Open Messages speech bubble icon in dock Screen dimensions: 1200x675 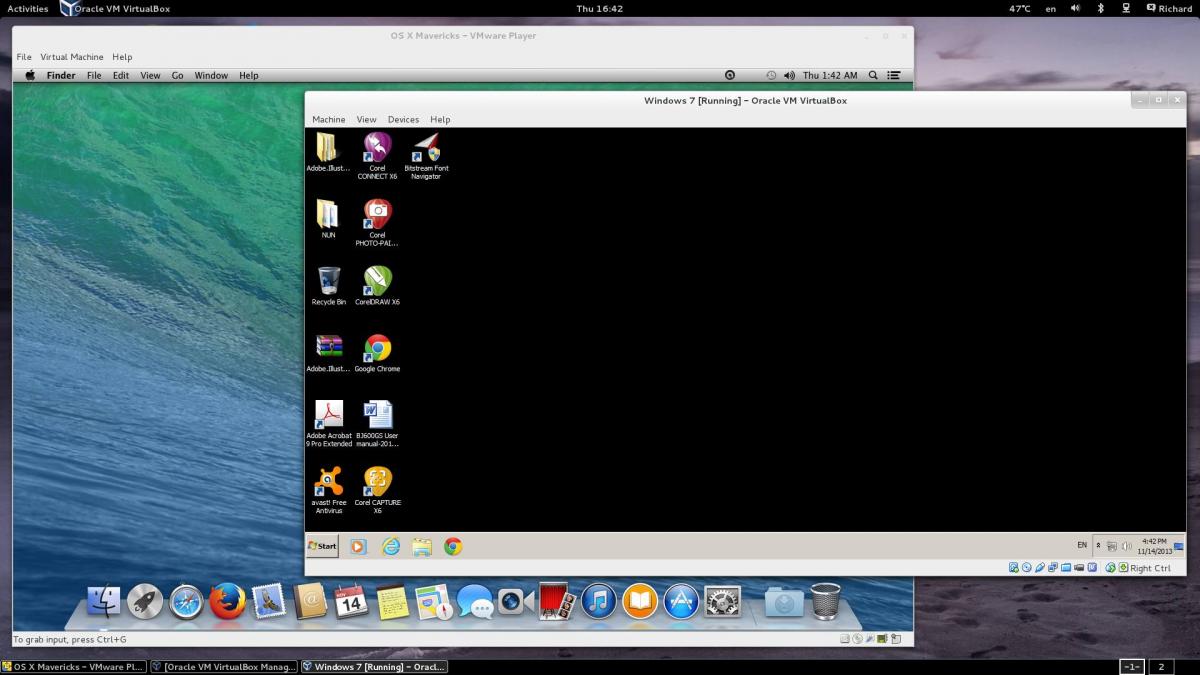point(474,601)
